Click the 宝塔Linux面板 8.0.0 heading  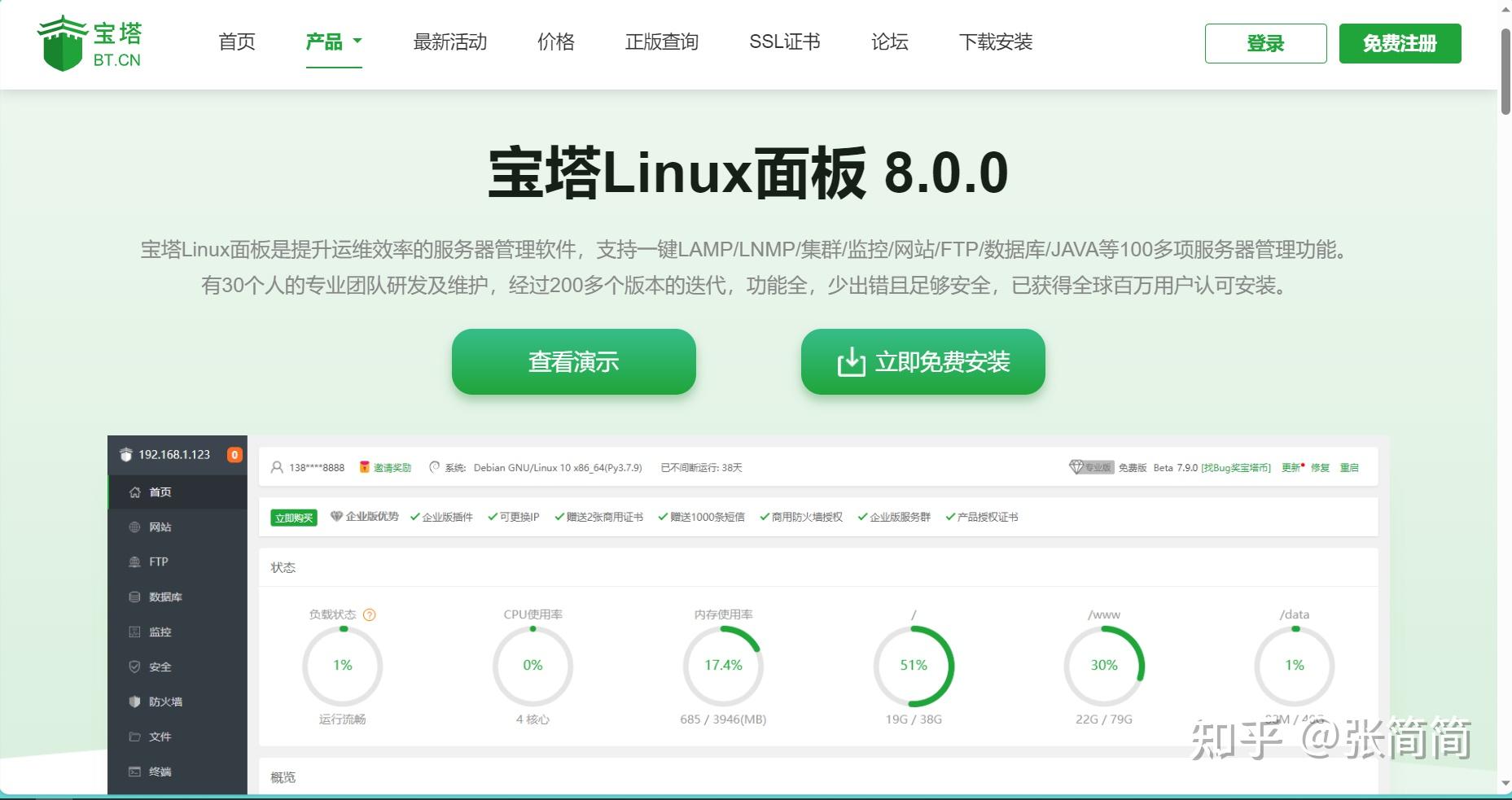[748, 173]
